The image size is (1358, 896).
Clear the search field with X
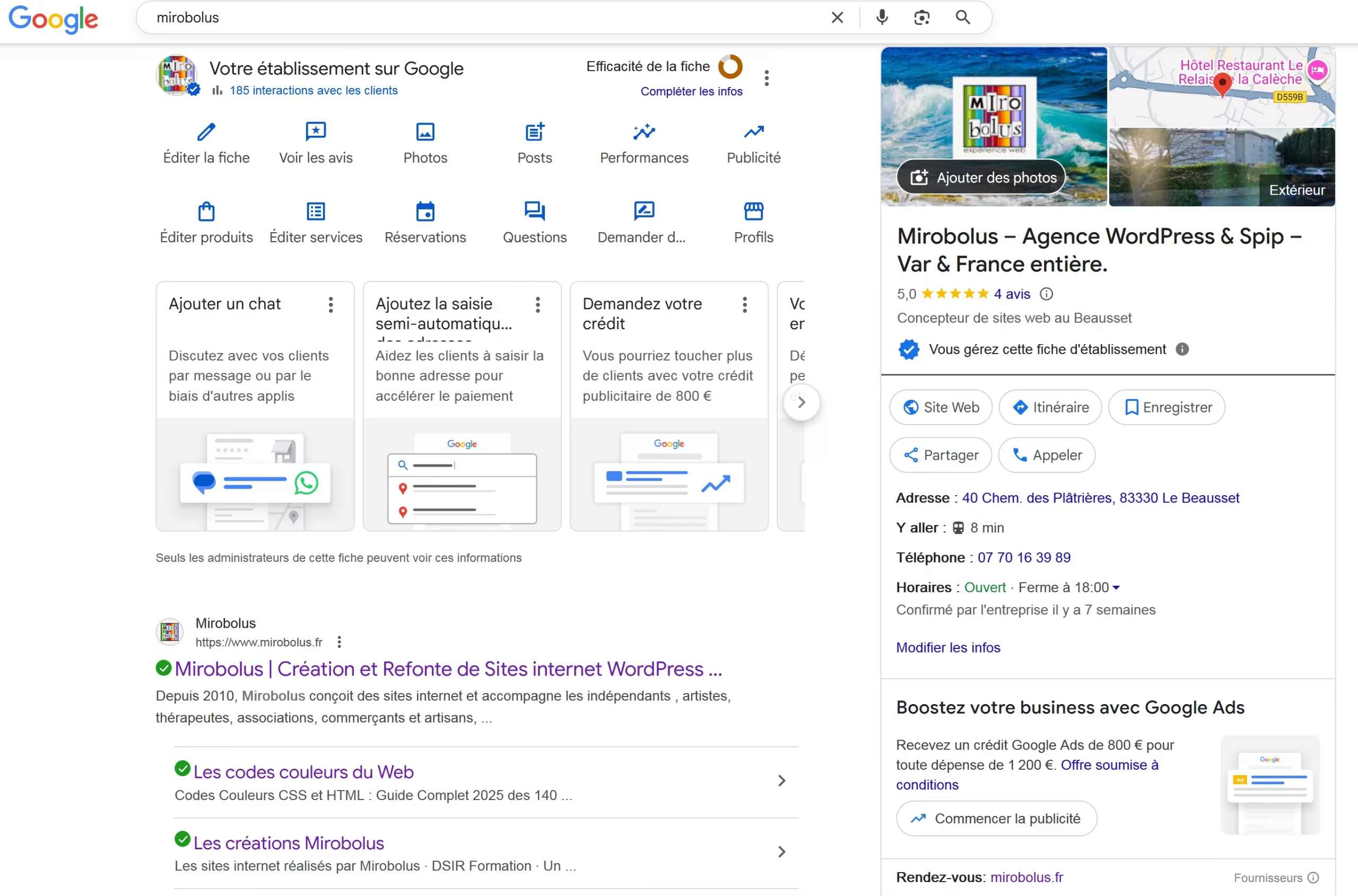[x=837, y=17]
